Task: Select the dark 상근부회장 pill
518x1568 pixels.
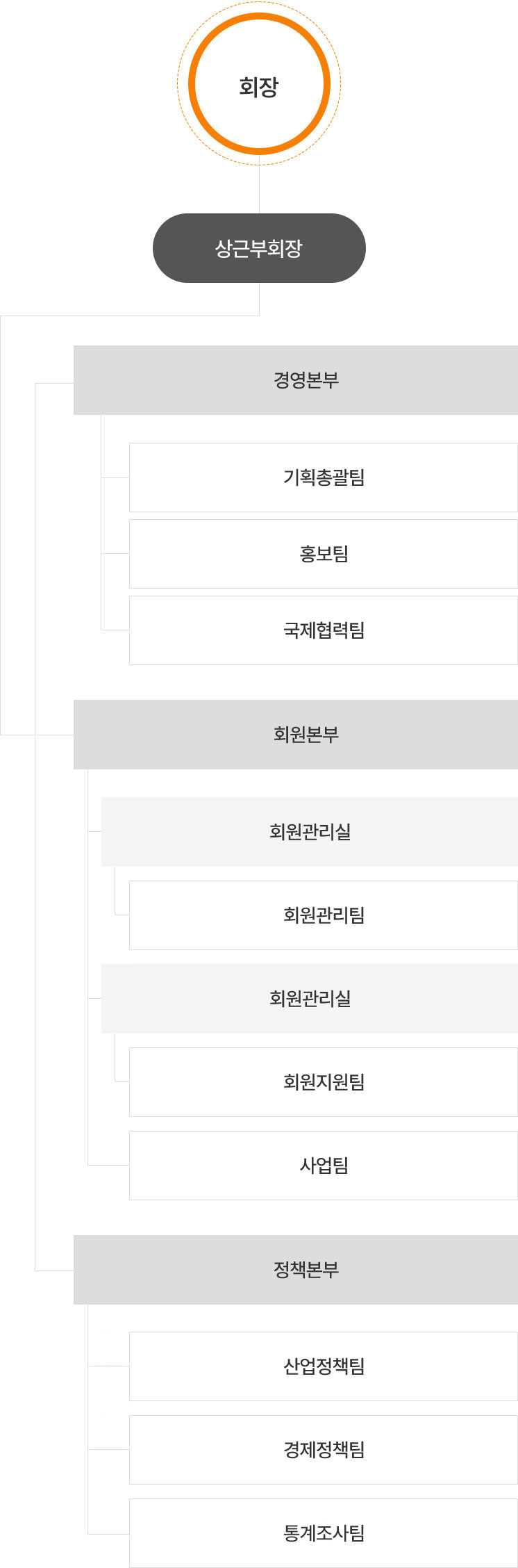Action: coord(259,248)
